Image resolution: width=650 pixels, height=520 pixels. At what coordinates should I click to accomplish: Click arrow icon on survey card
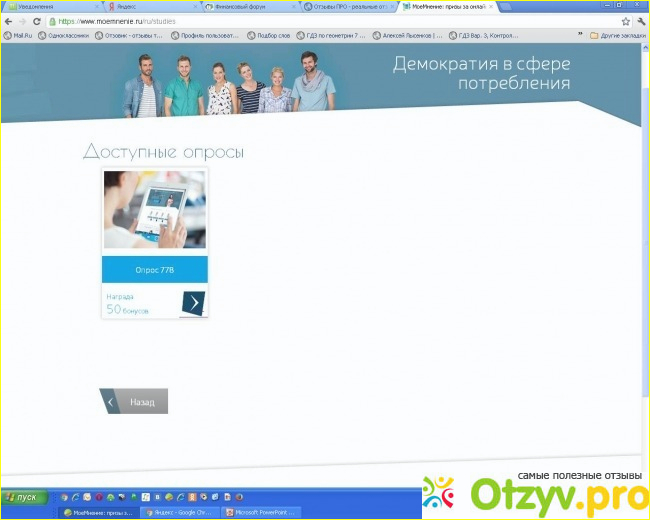(195, 302)
